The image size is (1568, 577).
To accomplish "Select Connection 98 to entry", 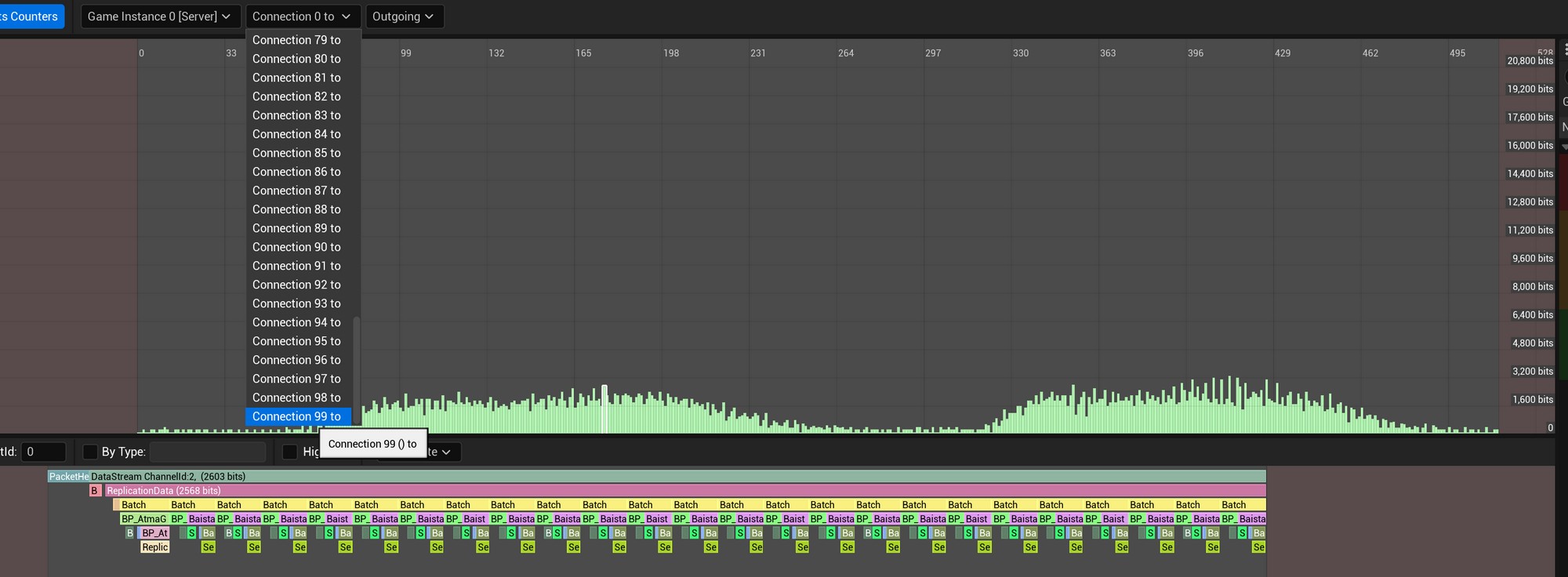I will (298, 397).
